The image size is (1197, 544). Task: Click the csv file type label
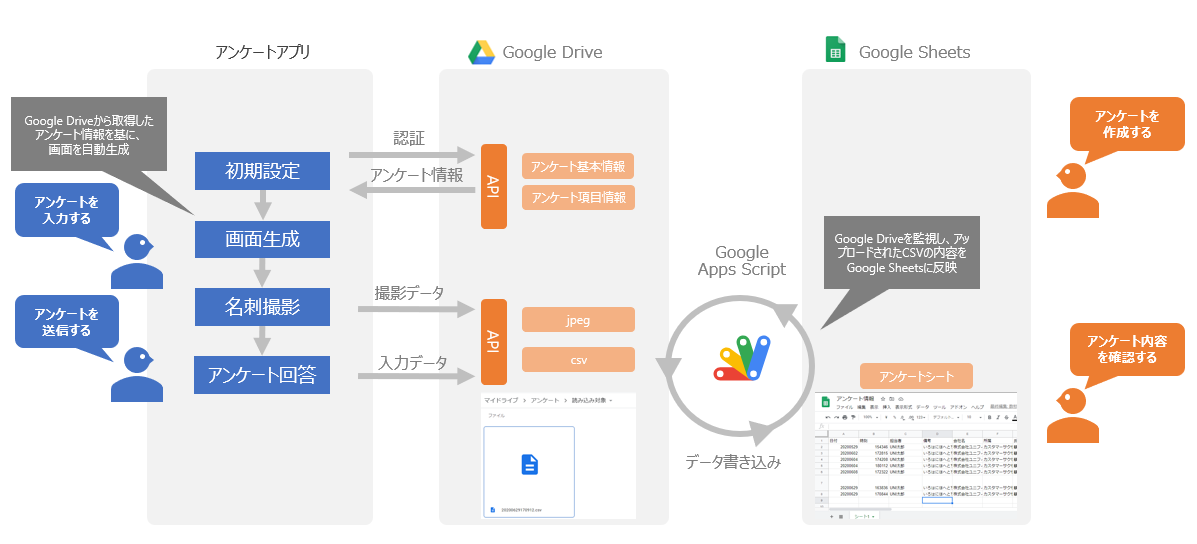coord(578,359)
